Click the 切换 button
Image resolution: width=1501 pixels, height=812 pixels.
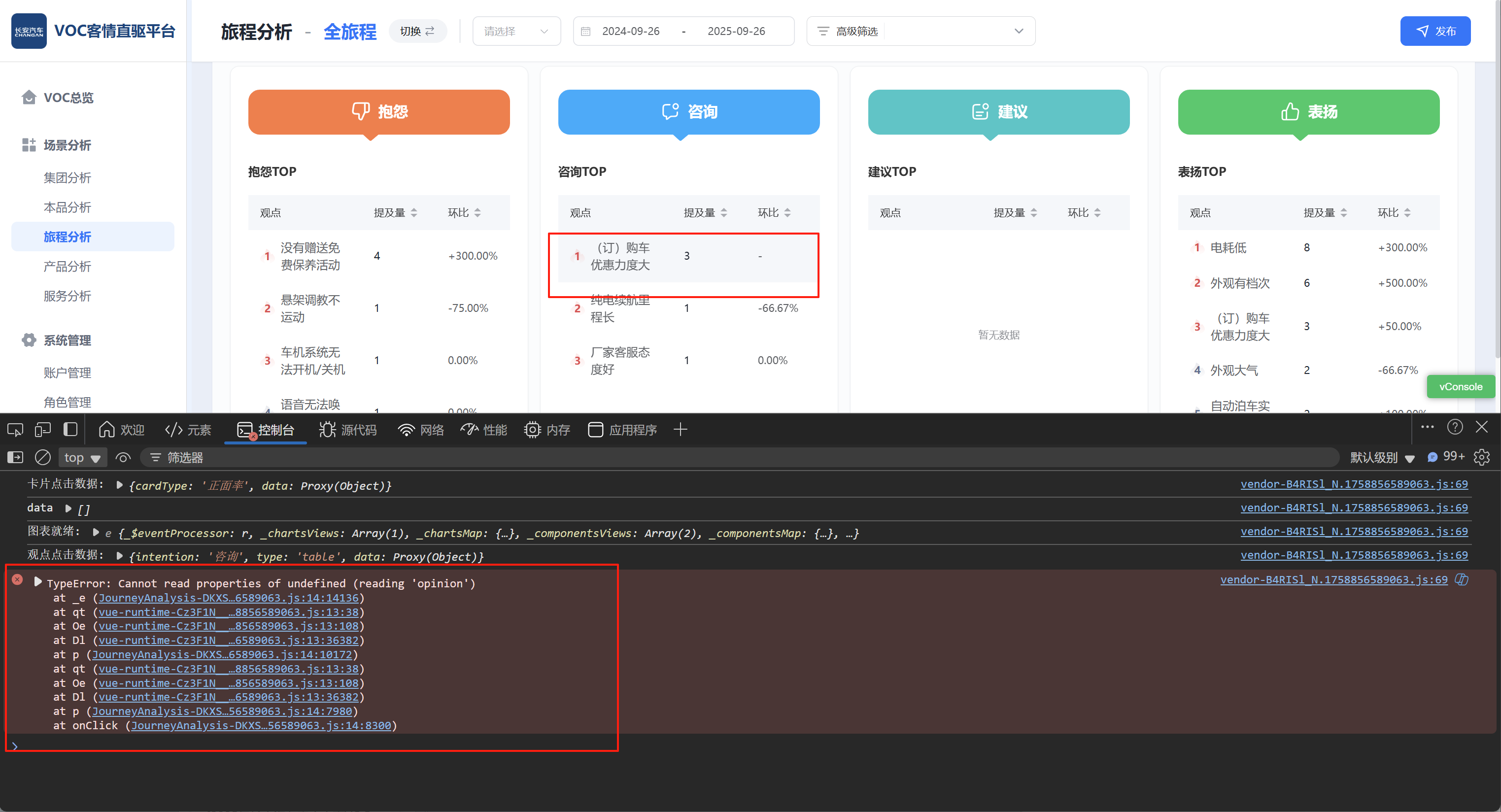coord(417,31)
